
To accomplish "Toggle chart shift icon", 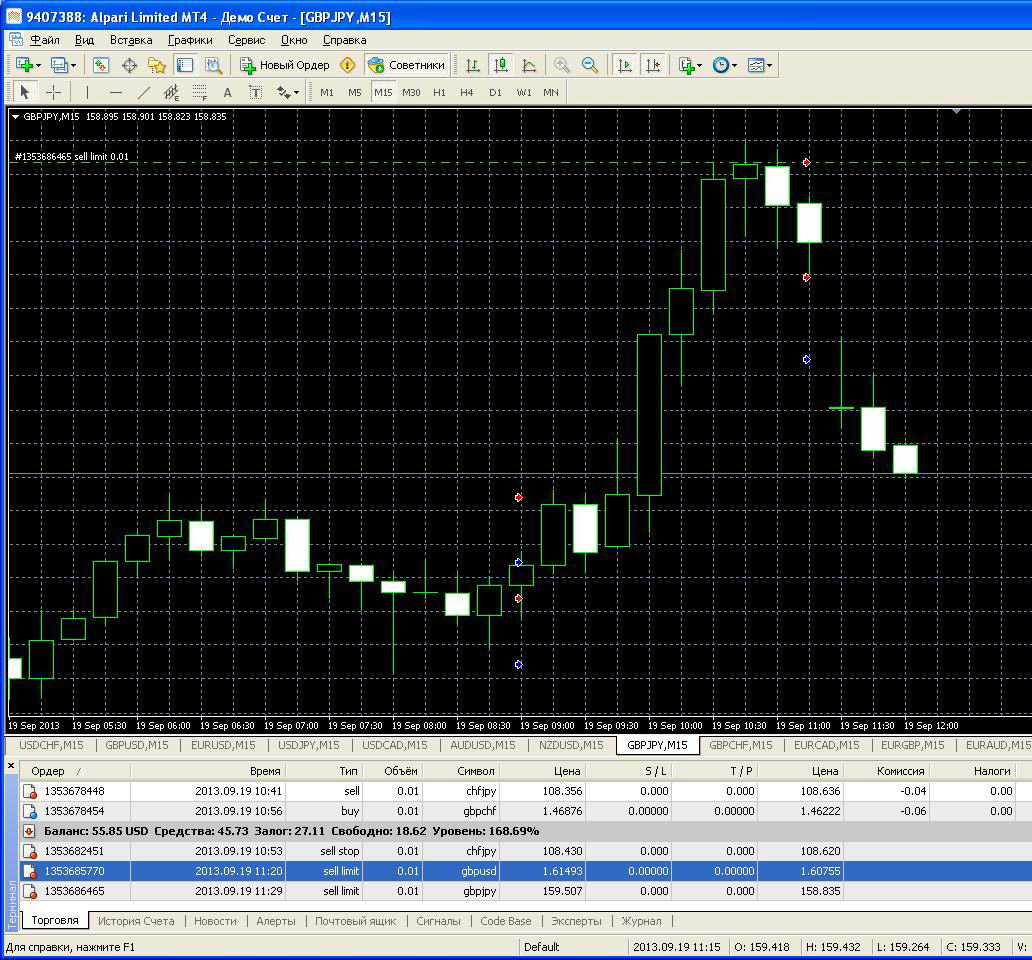I will pyautogui.click(x=653, y=65).
